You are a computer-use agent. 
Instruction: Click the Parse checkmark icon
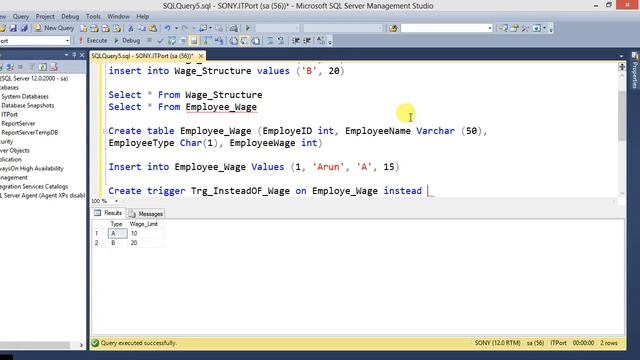pyautogui.click(x=160, y=40)
